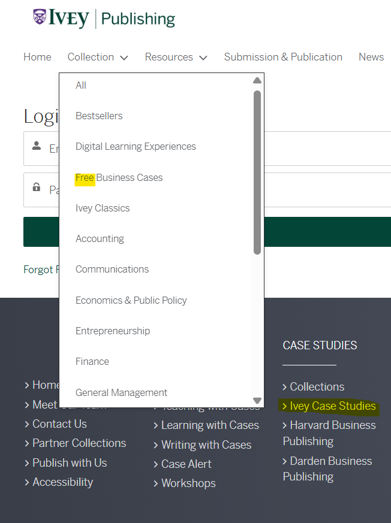Go to the Home navigation link
This screenshot has width=391, height=523.
coord(37,57)
